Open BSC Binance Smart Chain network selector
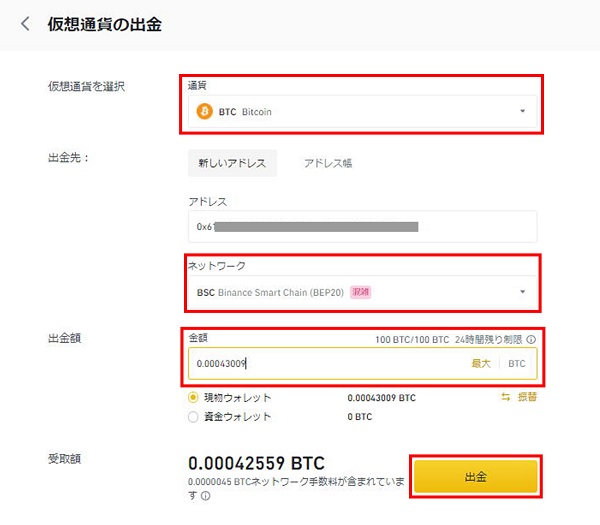 point(362,292)
